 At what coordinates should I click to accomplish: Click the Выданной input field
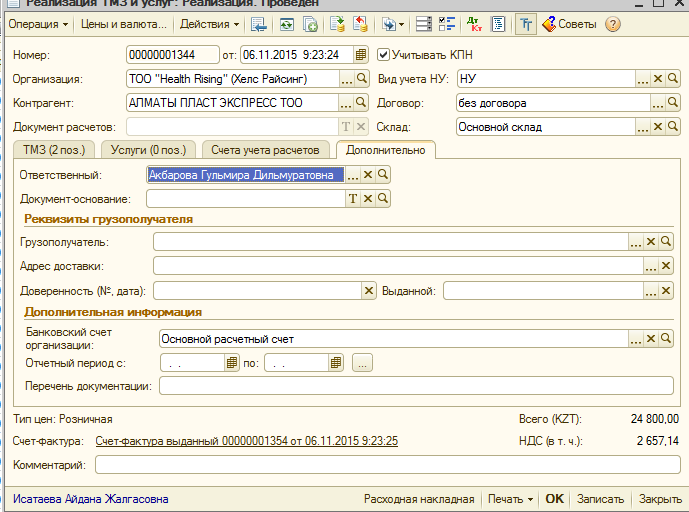[x=544, y=291]
